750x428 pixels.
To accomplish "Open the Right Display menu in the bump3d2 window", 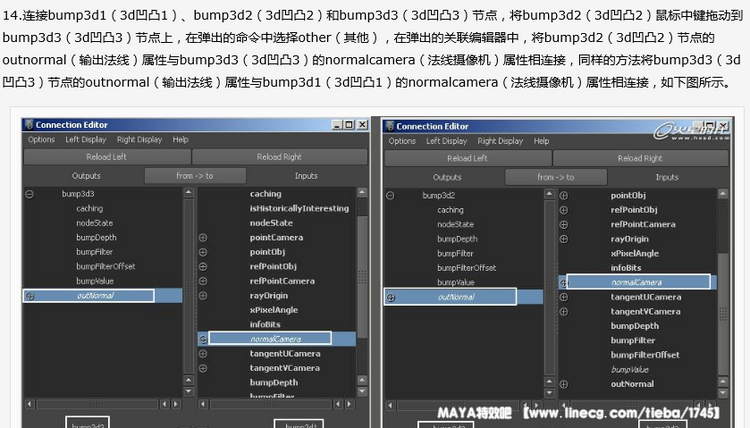I will coord(500,141).
